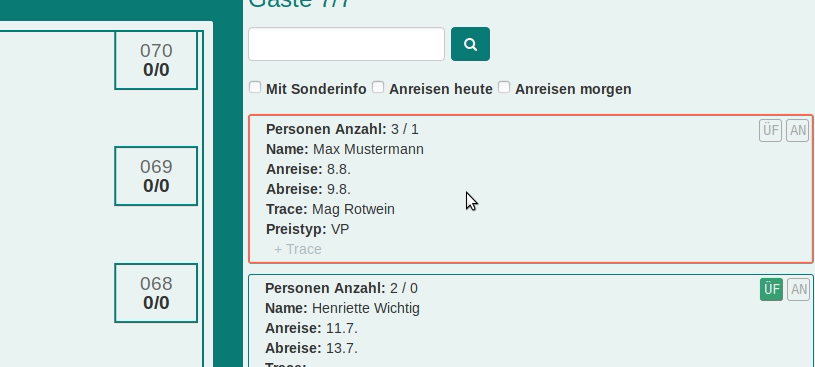Click the name Henriette Wichtig
Screen dimensions: 815x367
pyautogui.click(x=365, y=308)
